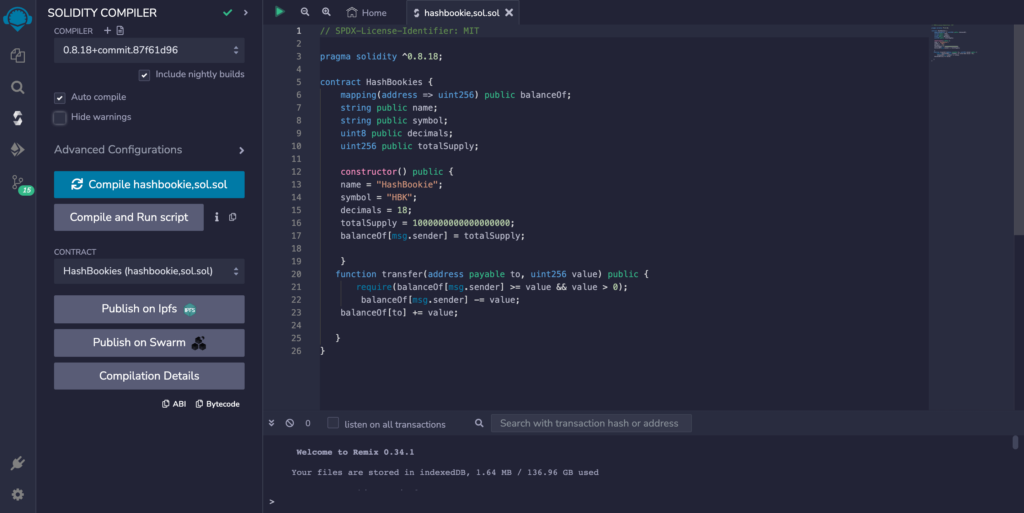Zoom in the editor font
Image resolution: width=1024 pixels, height=513 pixels.
click(326, 12)
